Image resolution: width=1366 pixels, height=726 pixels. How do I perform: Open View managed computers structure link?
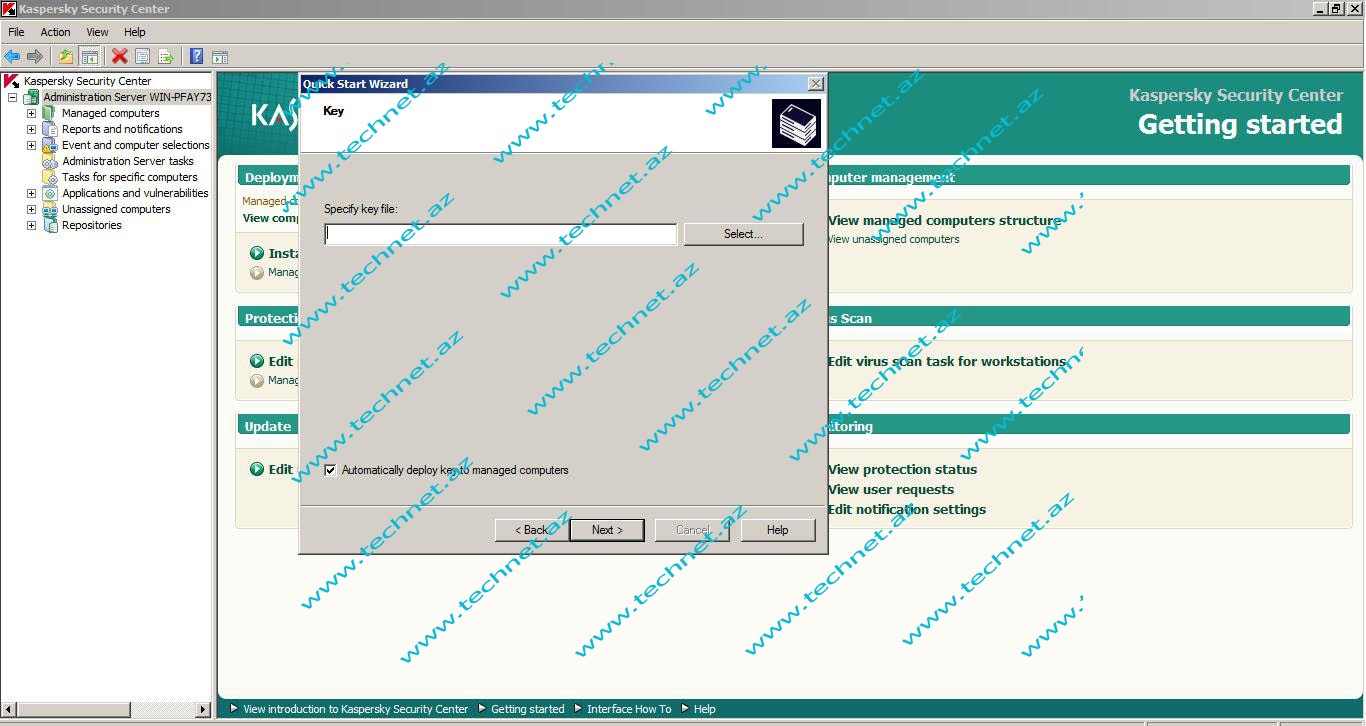tap(943, 221)
